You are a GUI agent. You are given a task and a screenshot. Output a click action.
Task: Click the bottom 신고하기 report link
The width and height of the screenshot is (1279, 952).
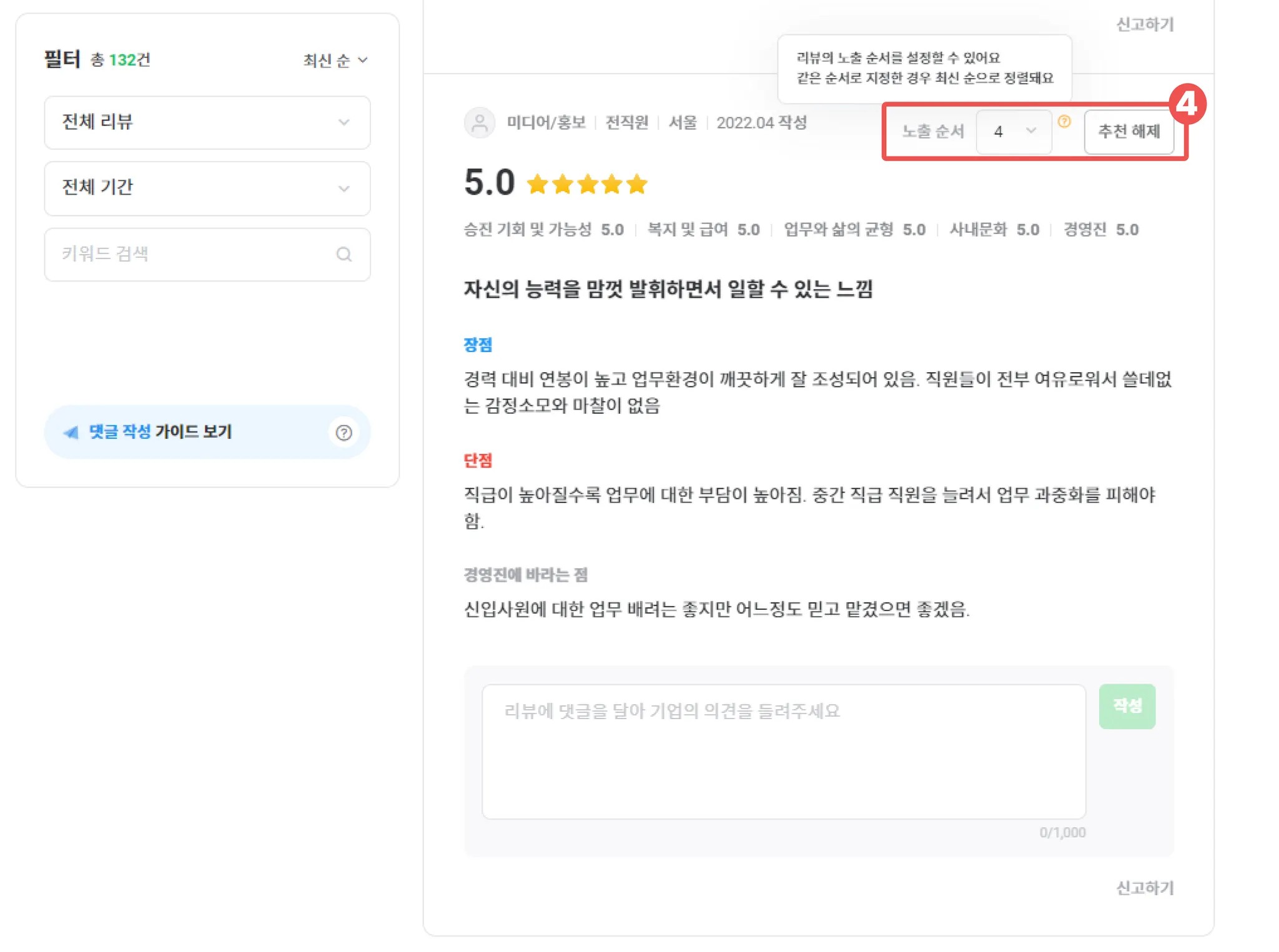point(1145,888)
